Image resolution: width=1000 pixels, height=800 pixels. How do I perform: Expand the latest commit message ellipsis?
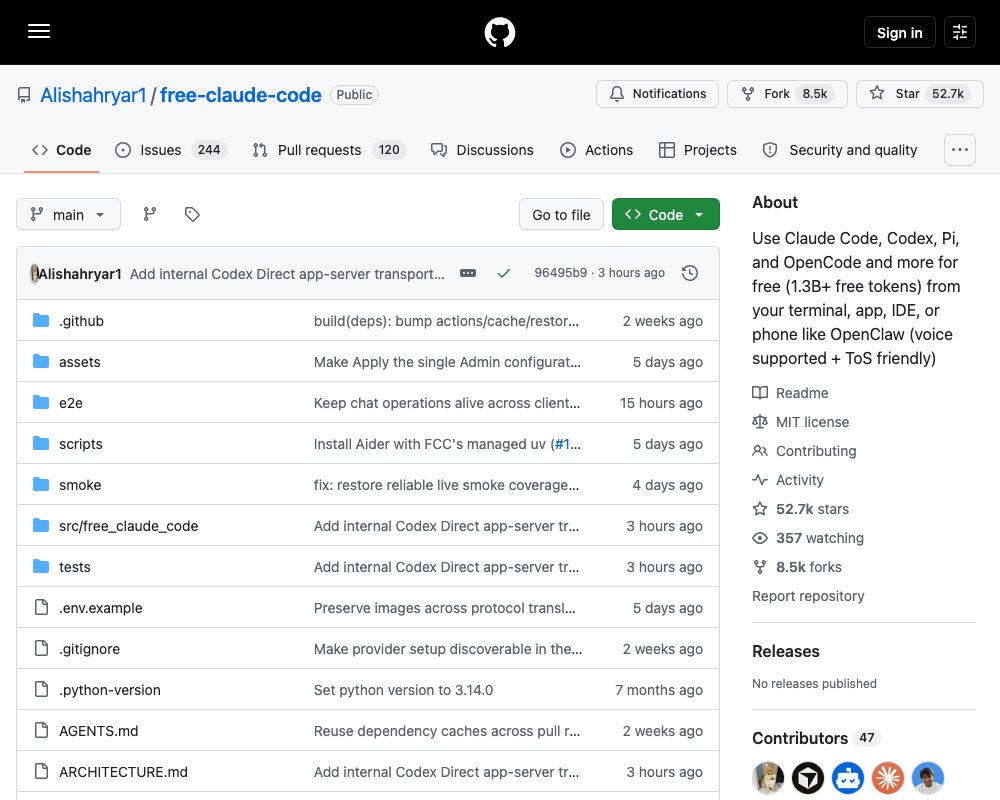click(x=467, y=273)
